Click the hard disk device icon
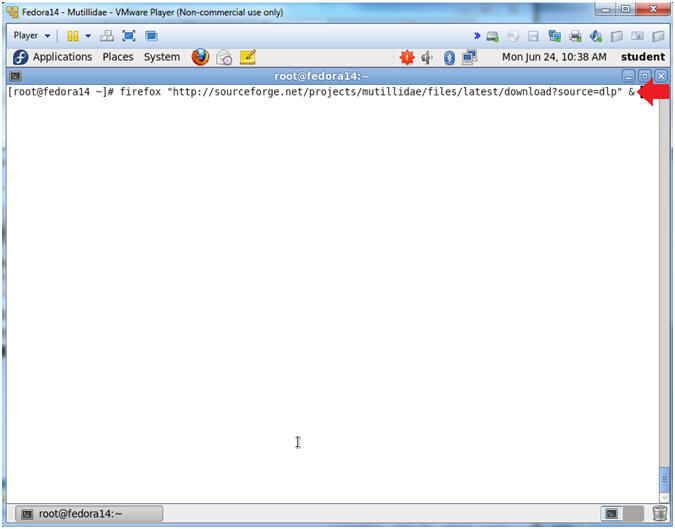The width and height of the screenshot is (675, 529). pos(492,37)
